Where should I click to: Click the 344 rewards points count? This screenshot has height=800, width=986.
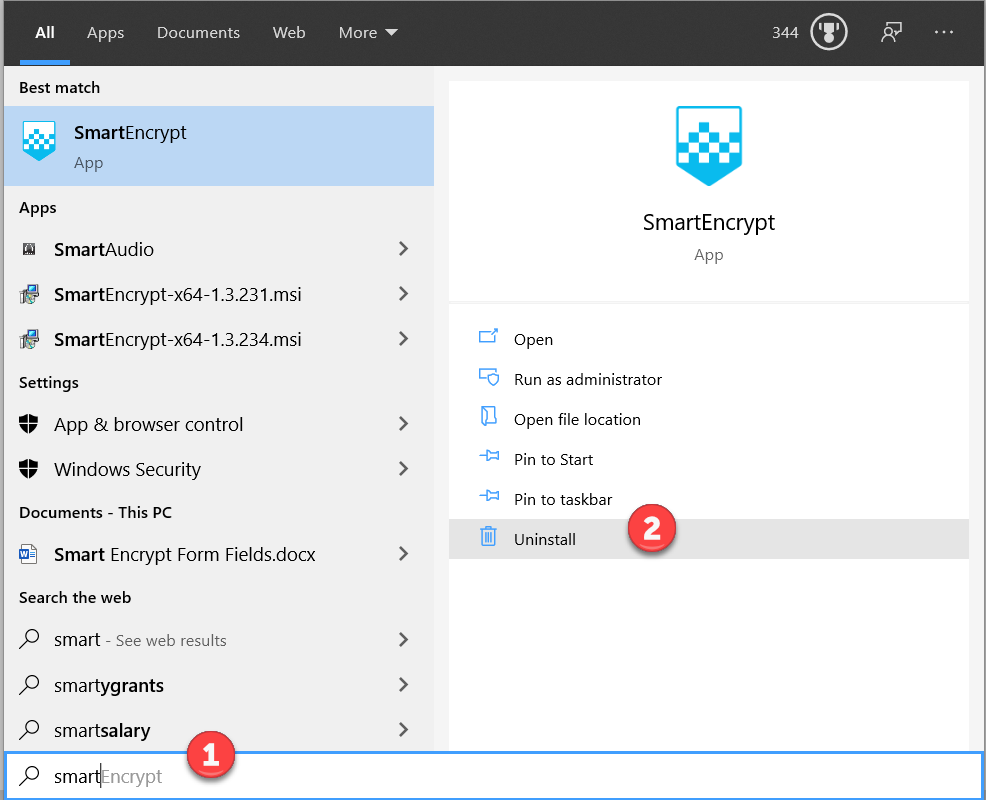click(x=785, y=33)
